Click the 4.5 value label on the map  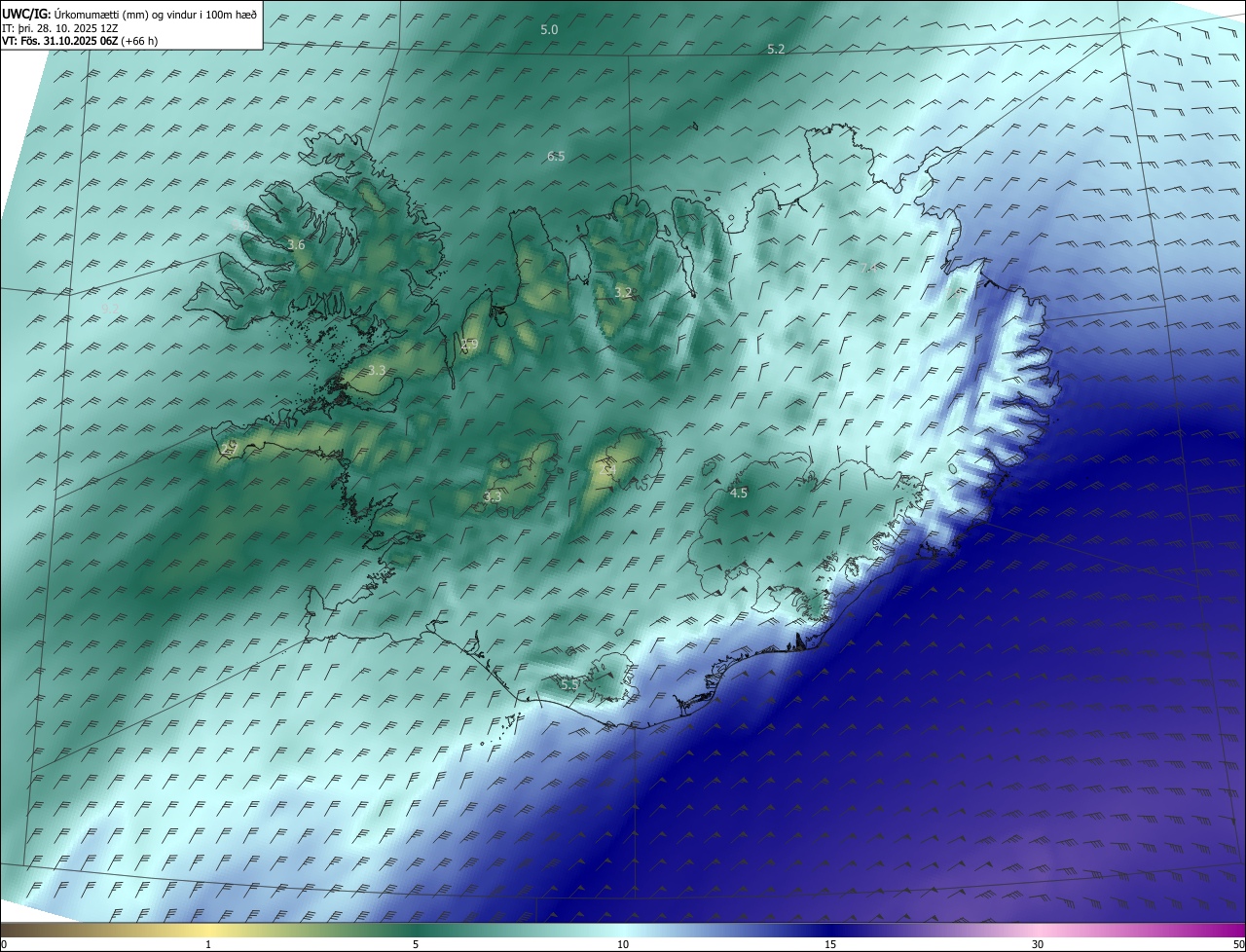739,494
